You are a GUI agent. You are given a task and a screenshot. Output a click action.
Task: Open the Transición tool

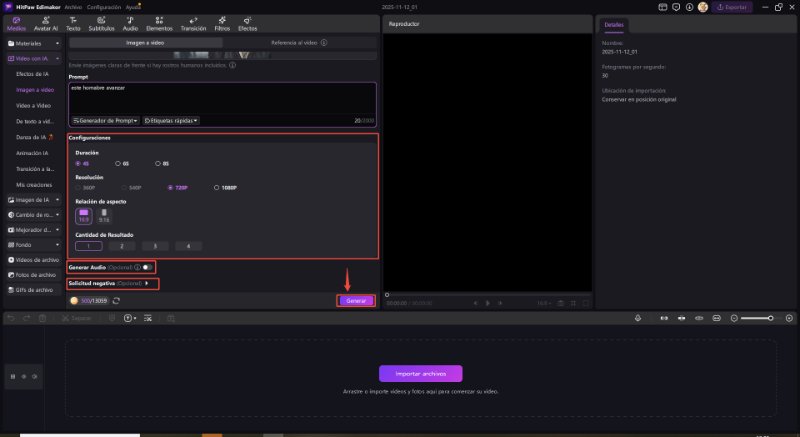tap(193, 24)
